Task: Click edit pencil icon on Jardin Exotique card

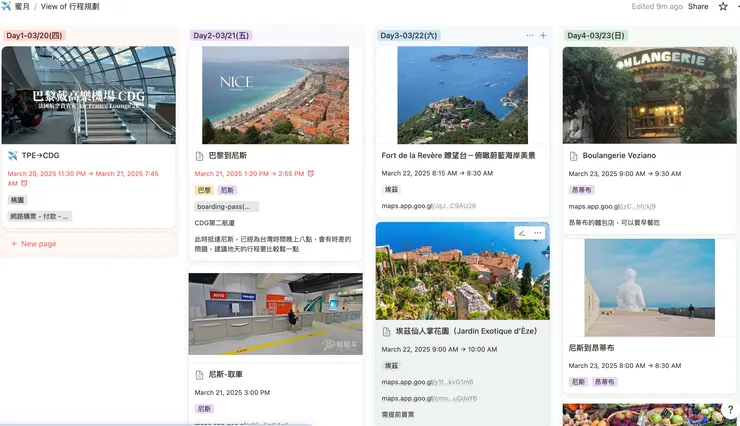Action: (x=522, y=233)
